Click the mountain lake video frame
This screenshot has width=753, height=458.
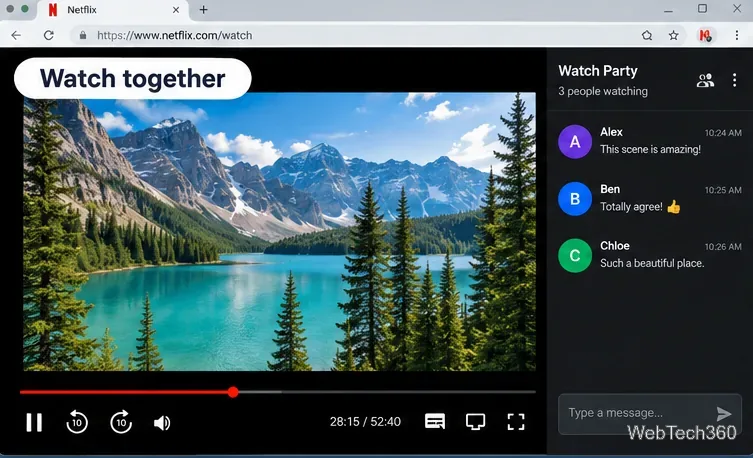tap(279, 231)
